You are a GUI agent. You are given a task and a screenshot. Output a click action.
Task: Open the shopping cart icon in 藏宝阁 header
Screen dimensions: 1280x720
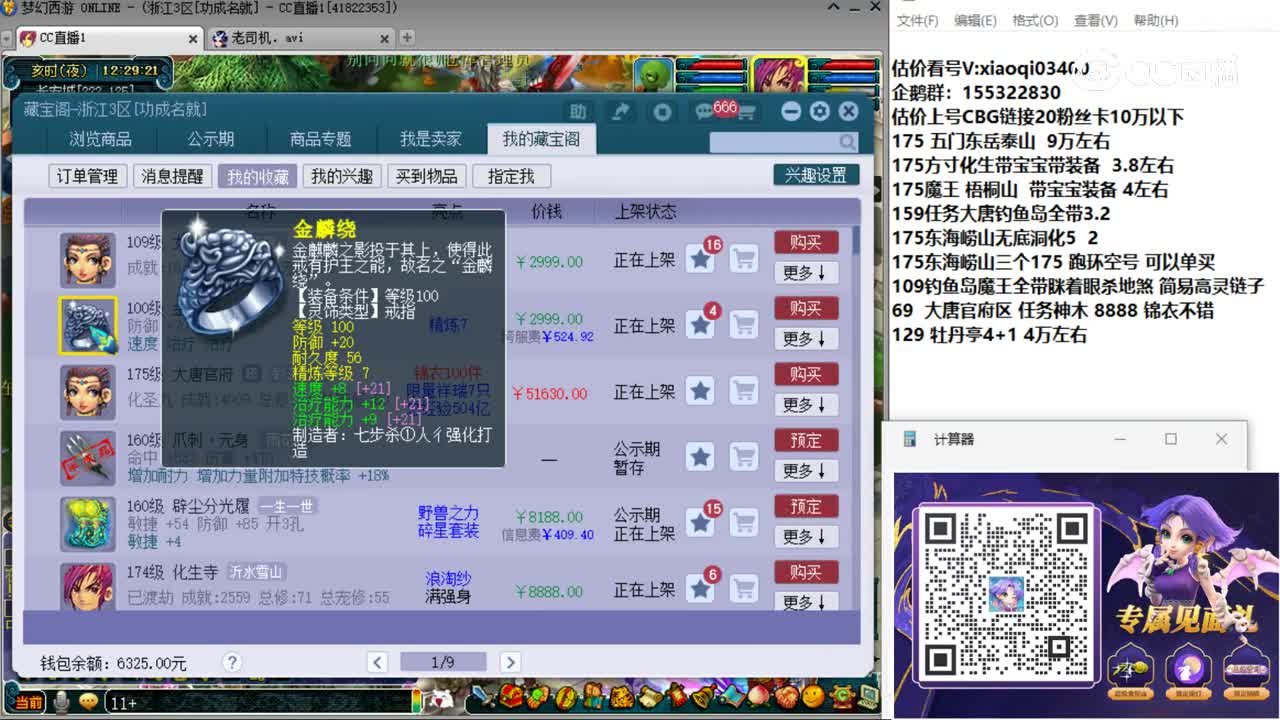746,112
